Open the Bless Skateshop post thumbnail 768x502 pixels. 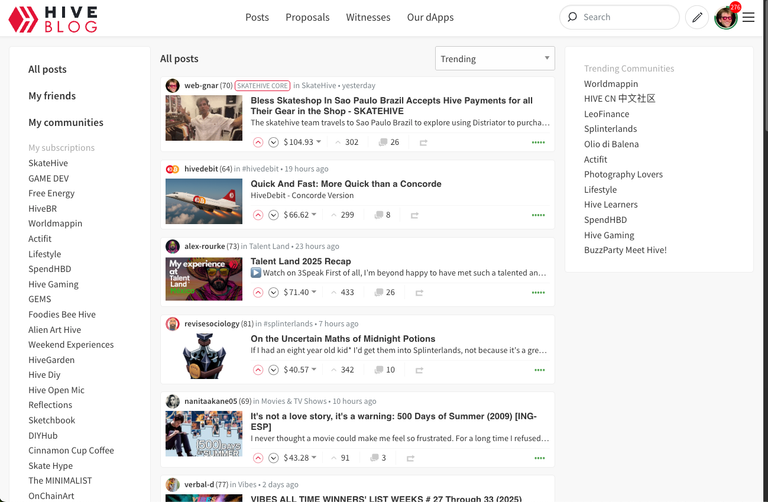tap(204, 118)
